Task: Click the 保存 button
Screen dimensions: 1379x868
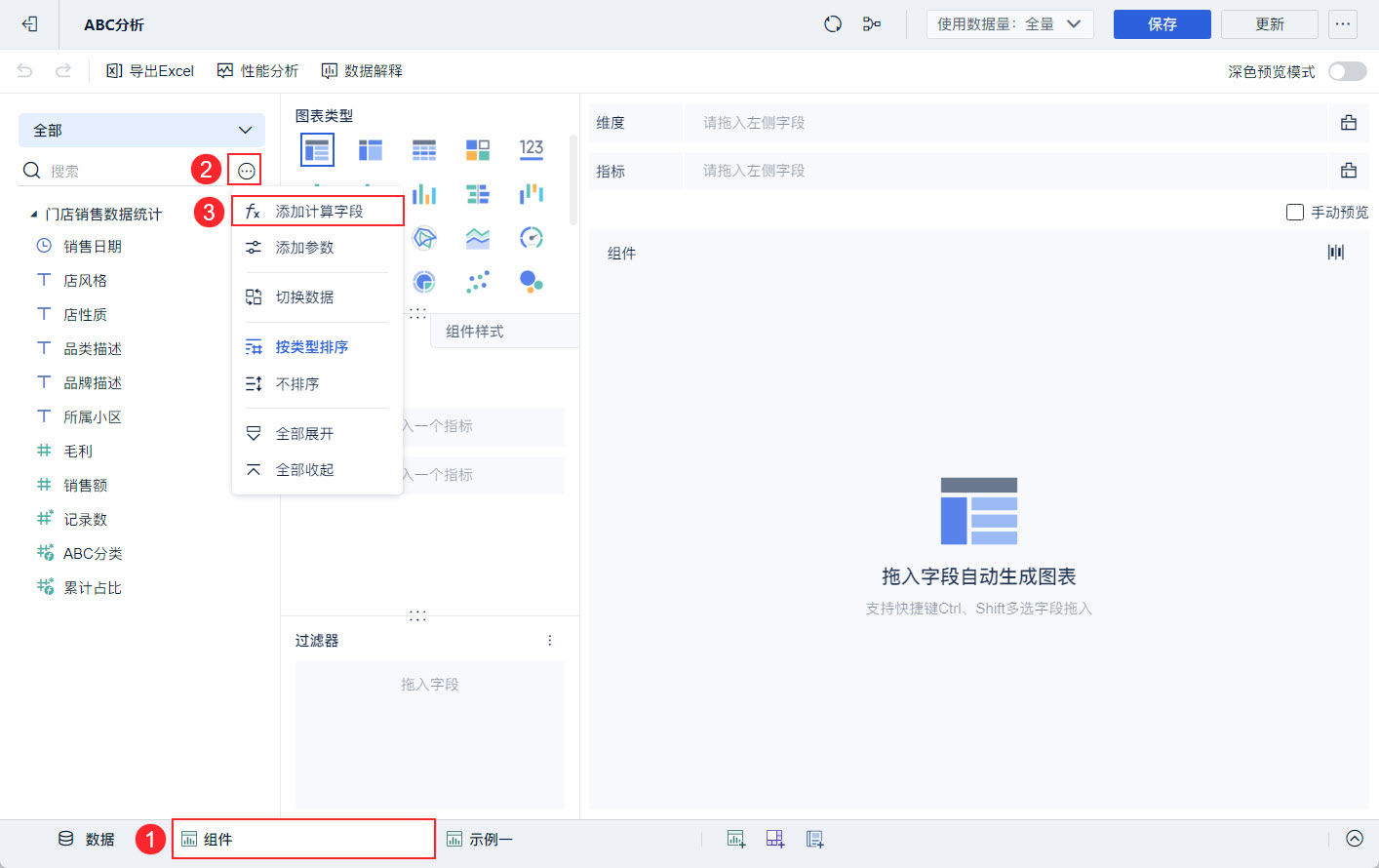Action: tap(1162, 24)
